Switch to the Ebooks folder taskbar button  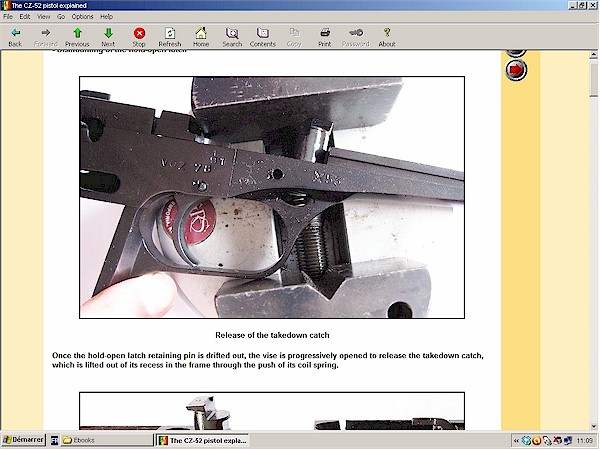click(x=106, y=440)
